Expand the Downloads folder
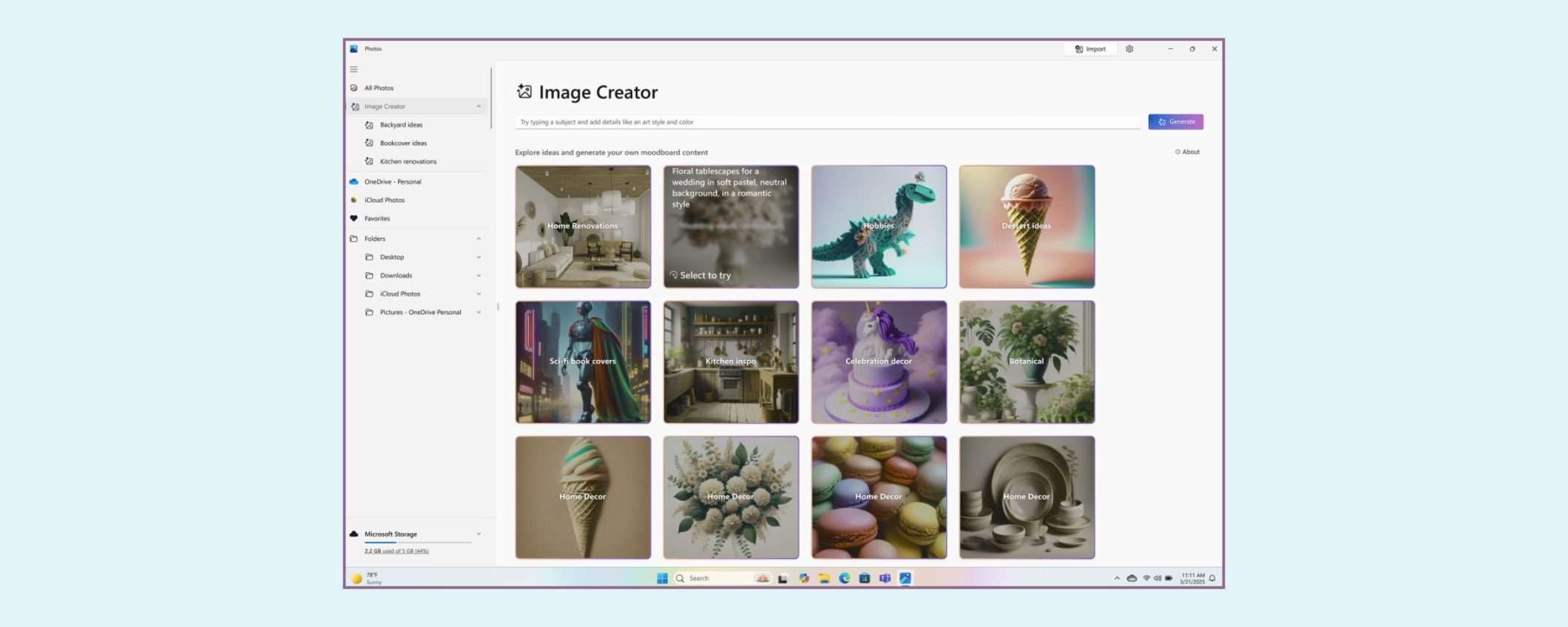 click(x=479, y=276)
